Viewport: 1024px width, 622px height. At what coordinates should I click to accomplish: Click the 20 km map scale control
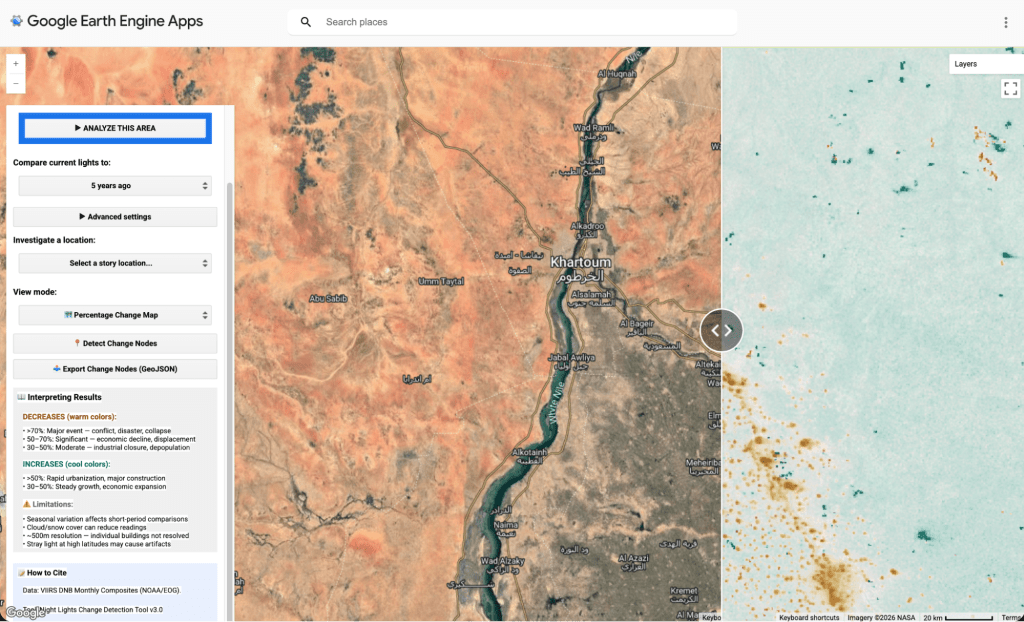(959, 617)
